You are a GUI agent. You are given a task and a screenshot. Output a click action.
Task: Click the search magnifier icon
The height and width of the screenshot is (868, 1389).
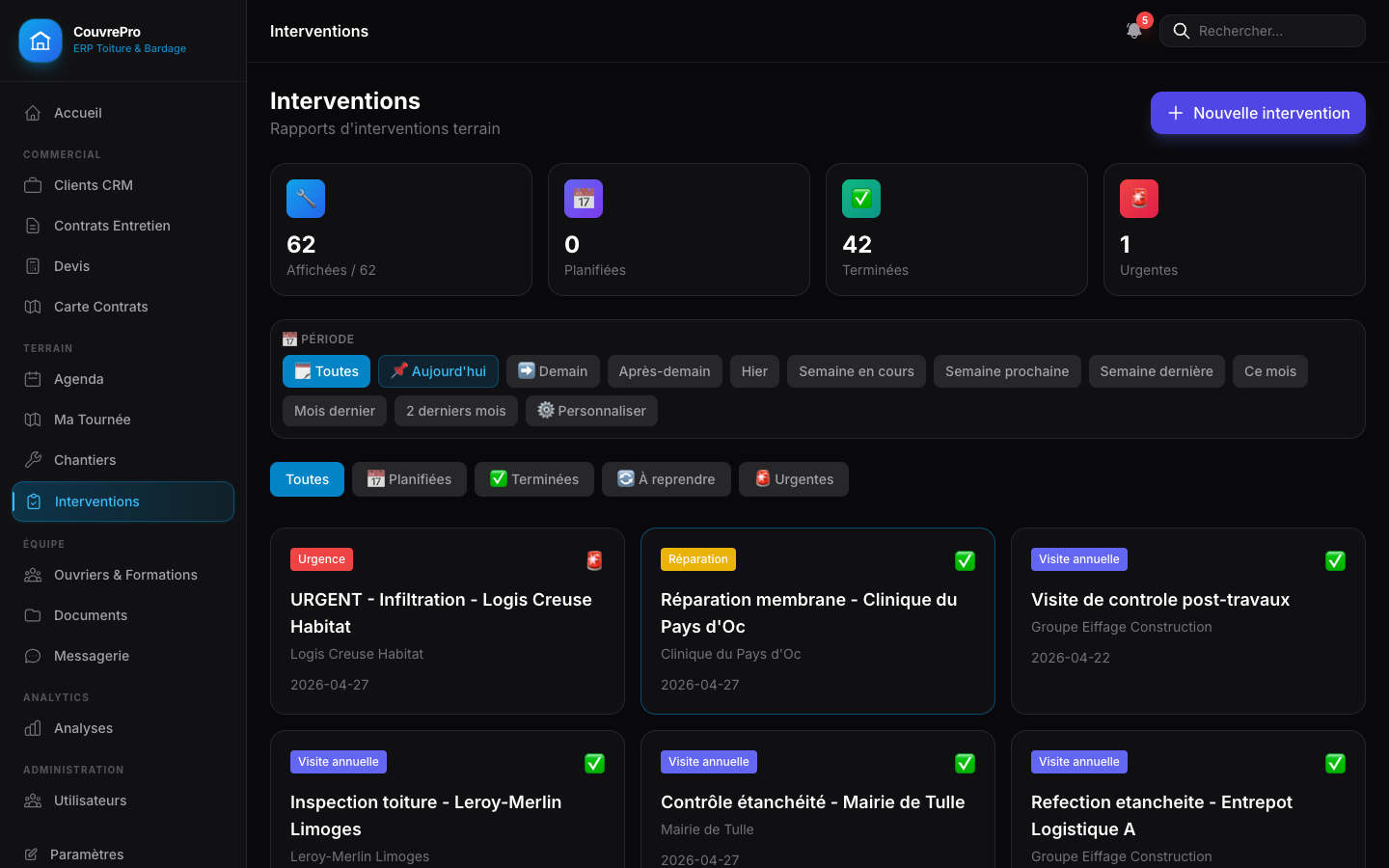coord(1181,31)
